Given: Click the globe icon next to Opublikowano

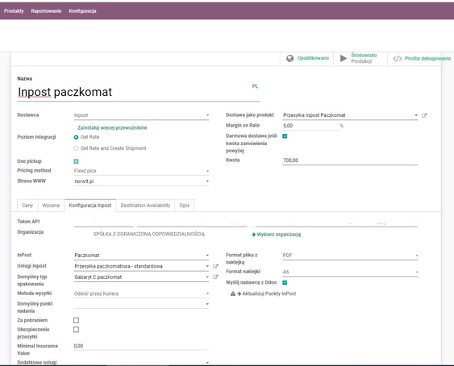Looking at the screenshot, I should (x=290, y=58).
